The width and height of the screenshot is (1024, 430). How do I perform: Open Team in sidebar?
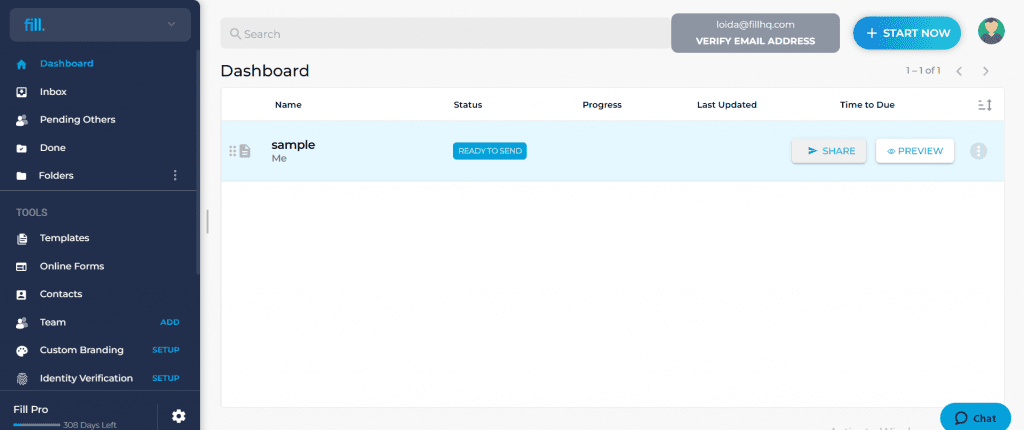(x=52, y=323)
